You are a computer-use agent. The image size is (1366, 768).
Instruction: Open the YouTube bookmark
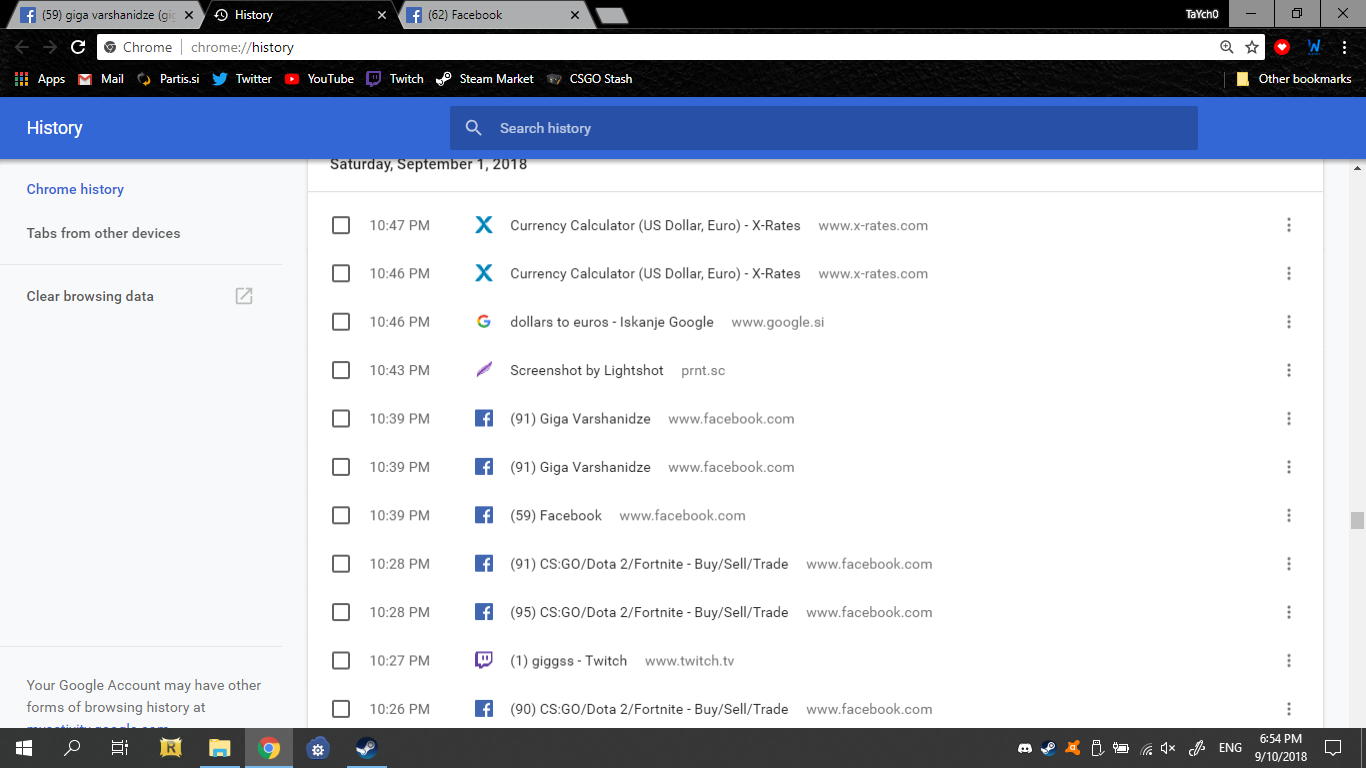tap(319, 79)
